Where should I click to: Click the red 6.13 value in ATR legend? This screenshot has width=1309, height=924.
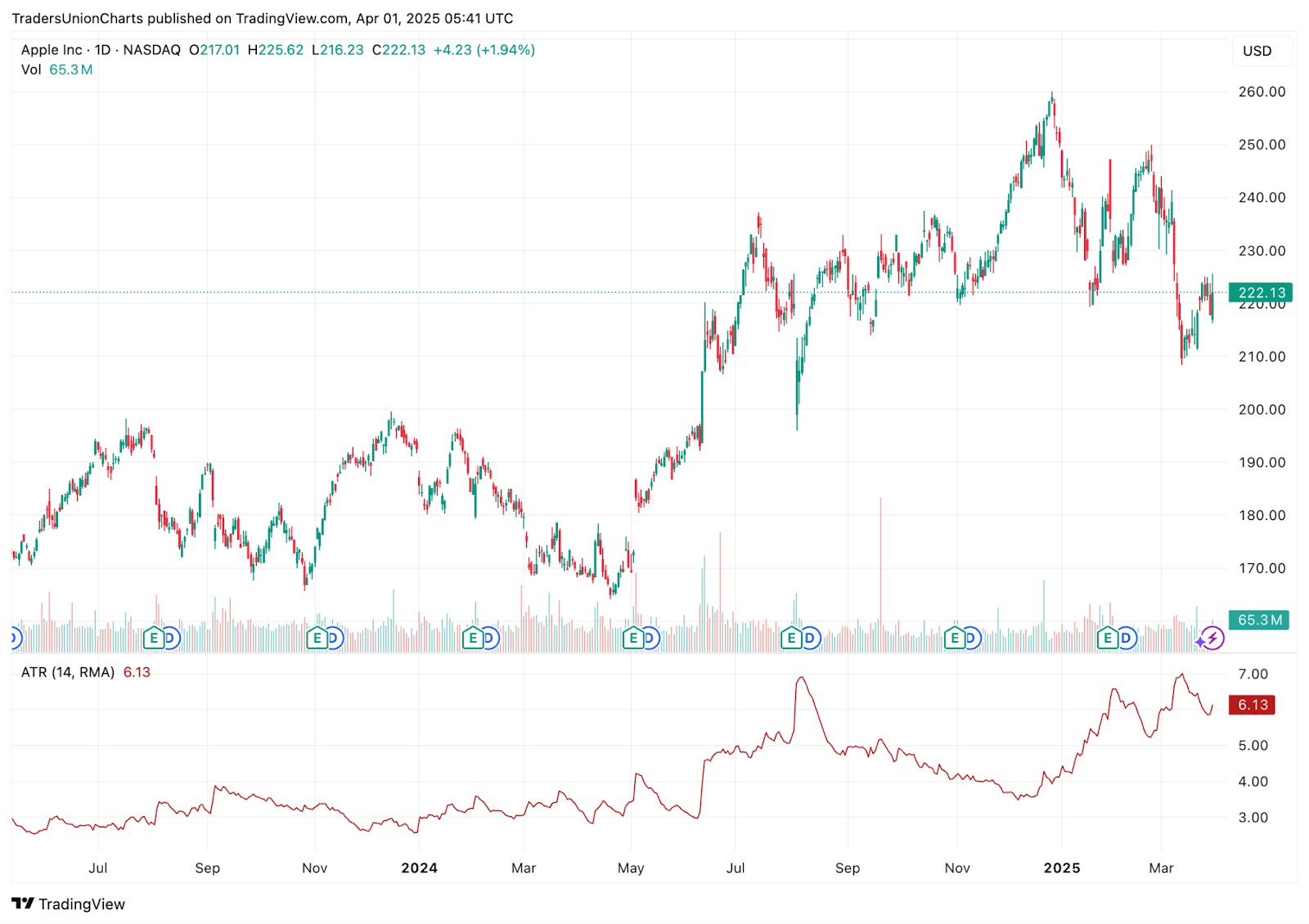(137, 672)
